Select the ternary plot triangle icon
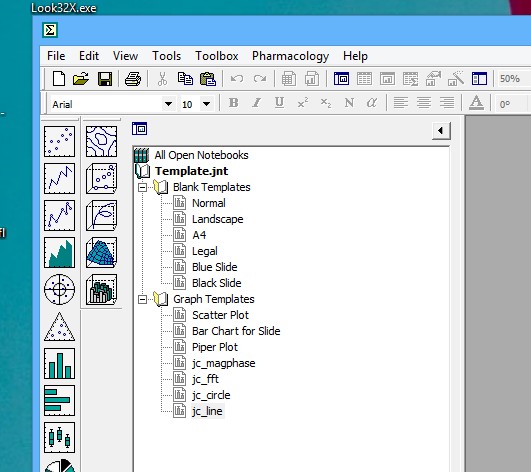The image size is (531, 472). [59, 326]
